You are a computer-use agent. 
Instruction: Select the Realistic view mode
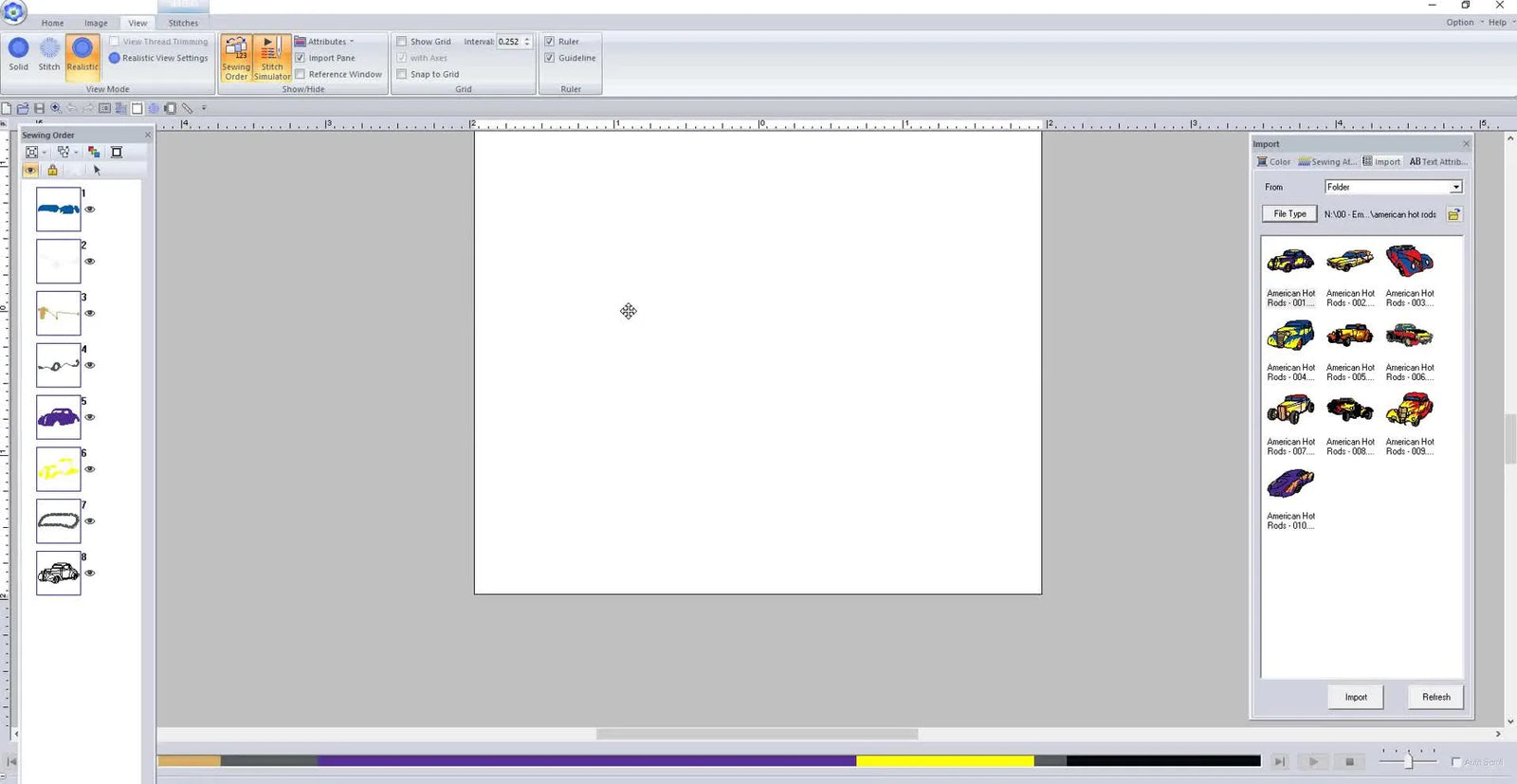coord(82,55)
